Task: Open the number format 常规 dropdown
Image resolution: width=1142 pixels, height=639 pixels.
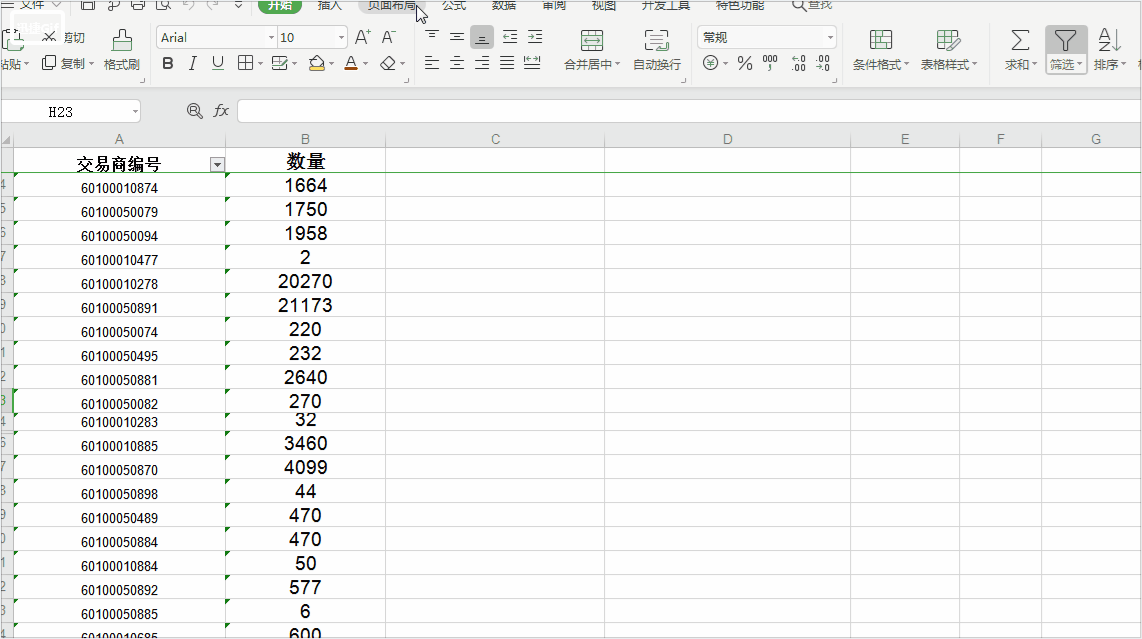Action: (x=830, y=37)
